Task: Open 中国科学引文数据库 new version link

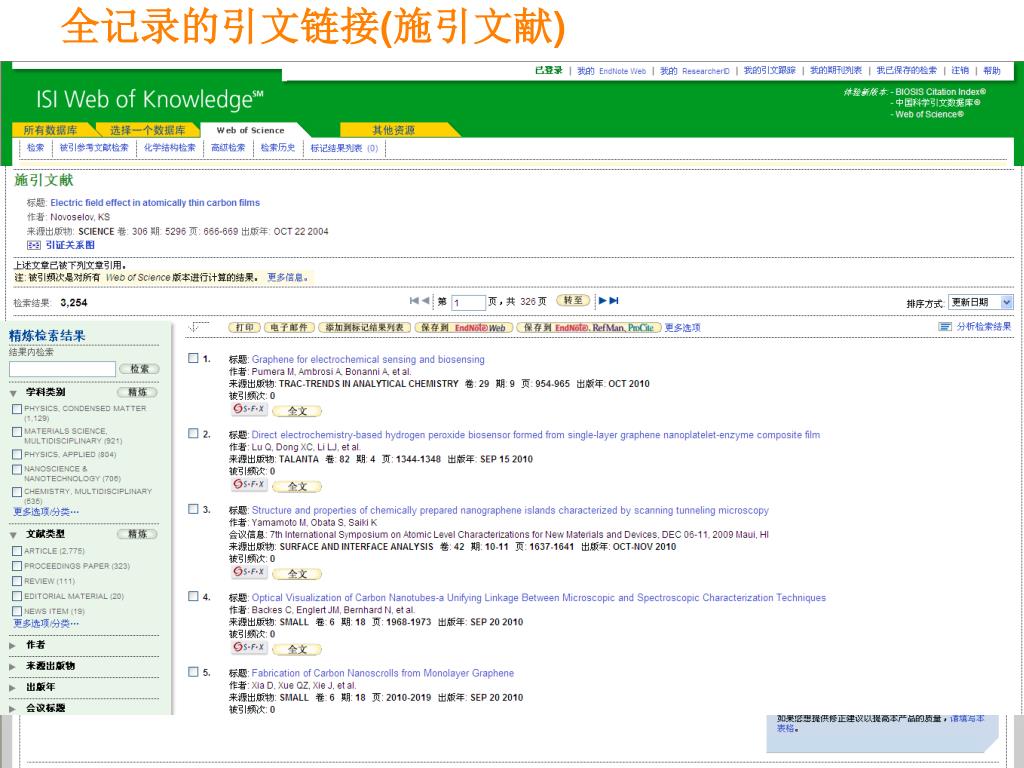Action: point(937,103)
